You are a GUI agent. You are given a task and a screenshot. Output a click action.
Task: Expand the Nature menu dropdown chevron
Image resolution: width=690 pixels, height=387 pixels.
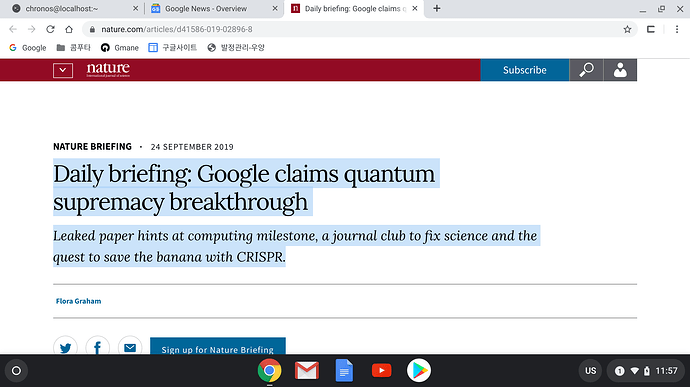tap(63, 70)
